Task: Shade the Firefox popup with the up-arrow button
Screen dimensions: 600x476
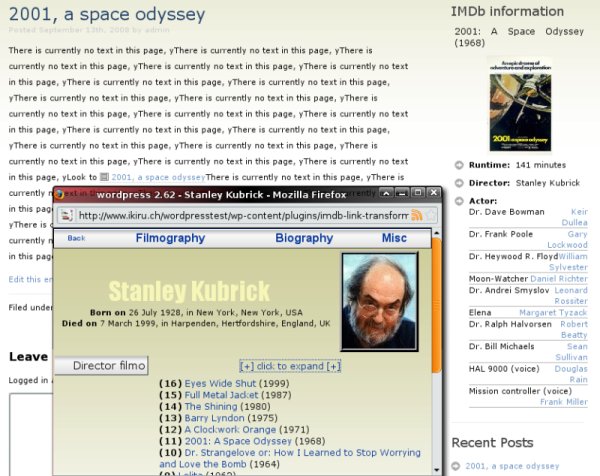Action: [x=386, y=193]
